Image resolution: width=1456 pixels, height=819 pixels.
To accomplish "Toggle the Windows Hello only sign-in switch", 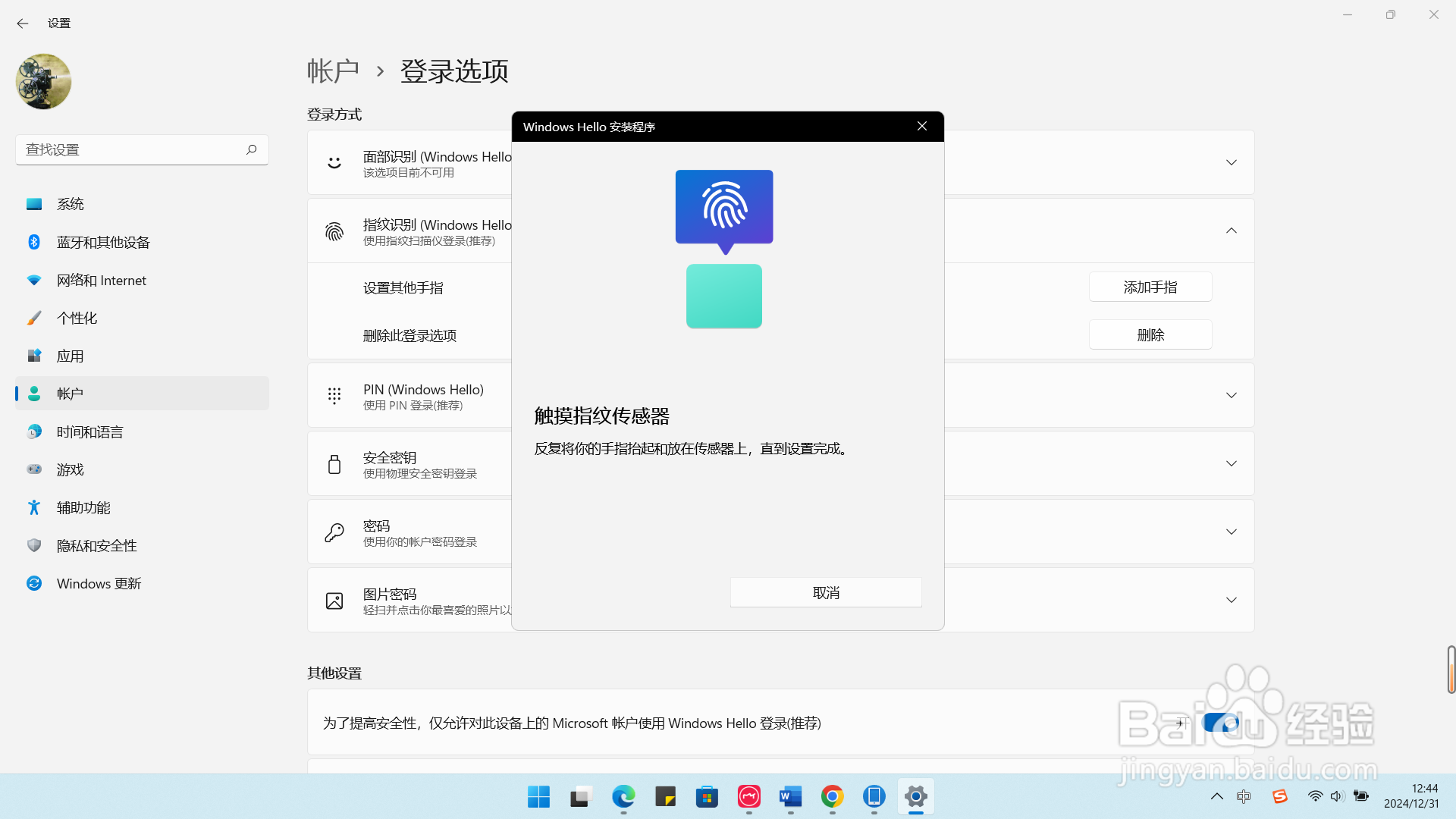I will click(x=1221, y=723).
